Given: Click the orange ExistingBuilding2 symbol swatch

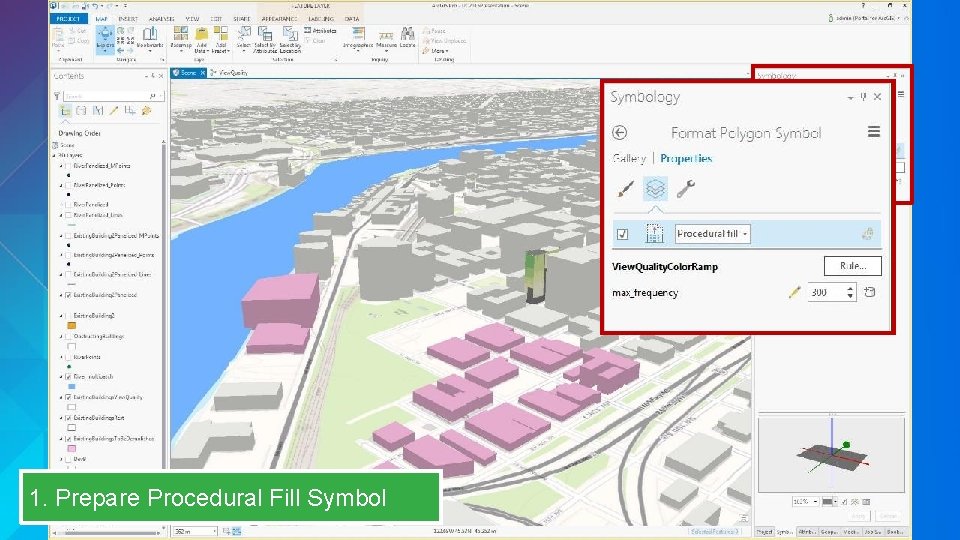Looking at the screenshot, I should pos(72,326).
